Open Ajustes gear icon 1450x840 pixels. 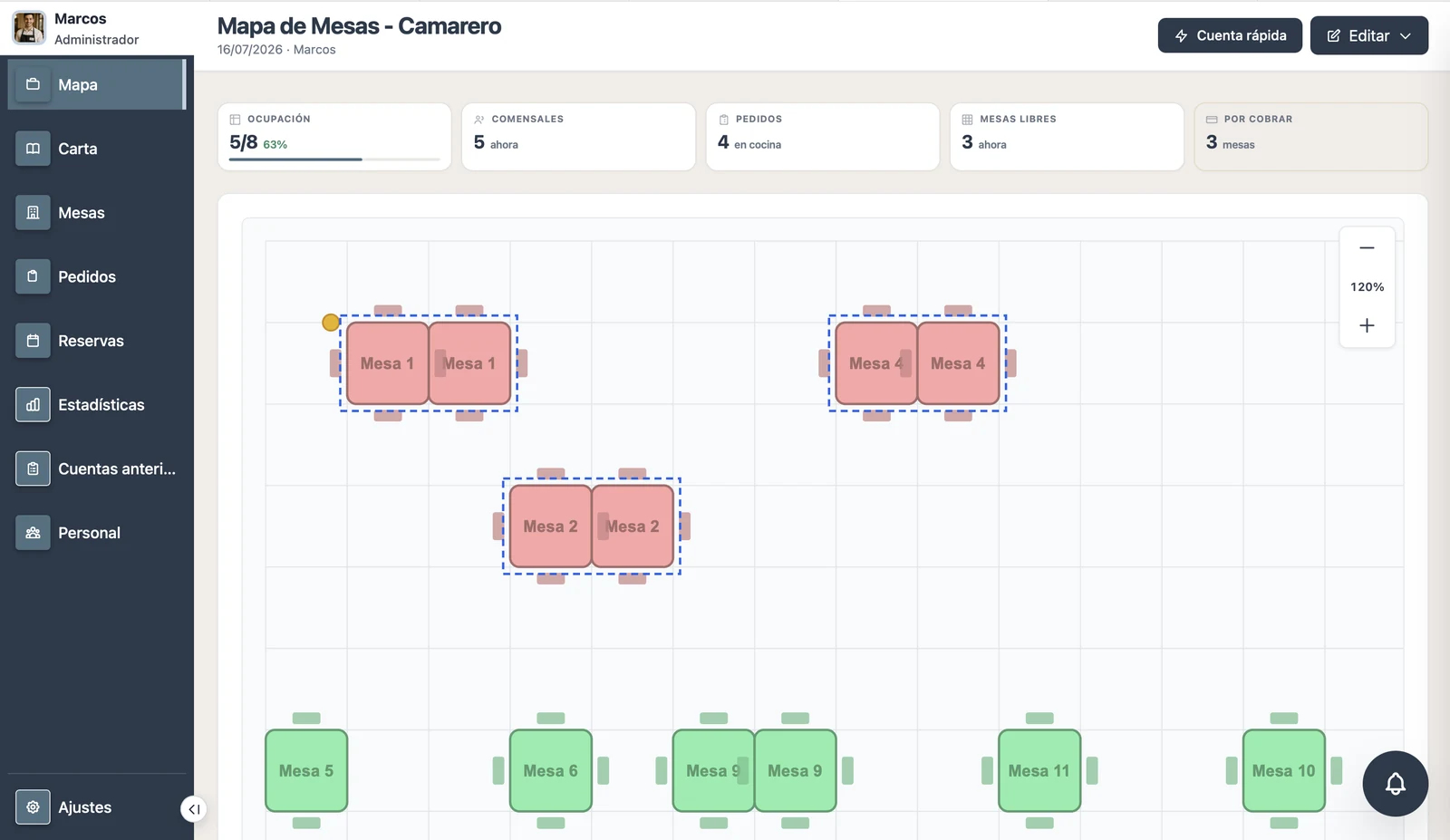point(33,807)
